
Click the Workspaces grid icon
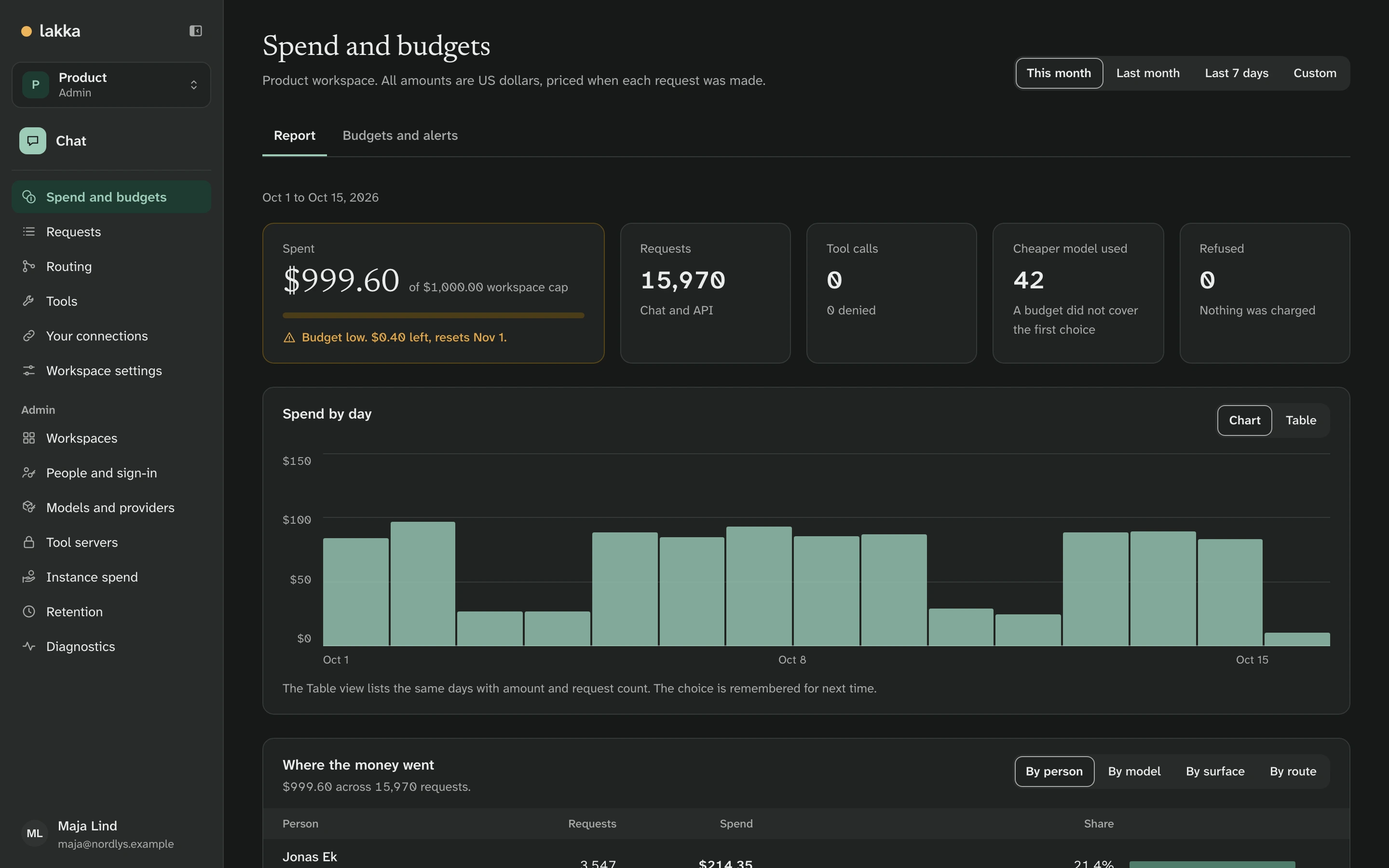coord(29,438)
